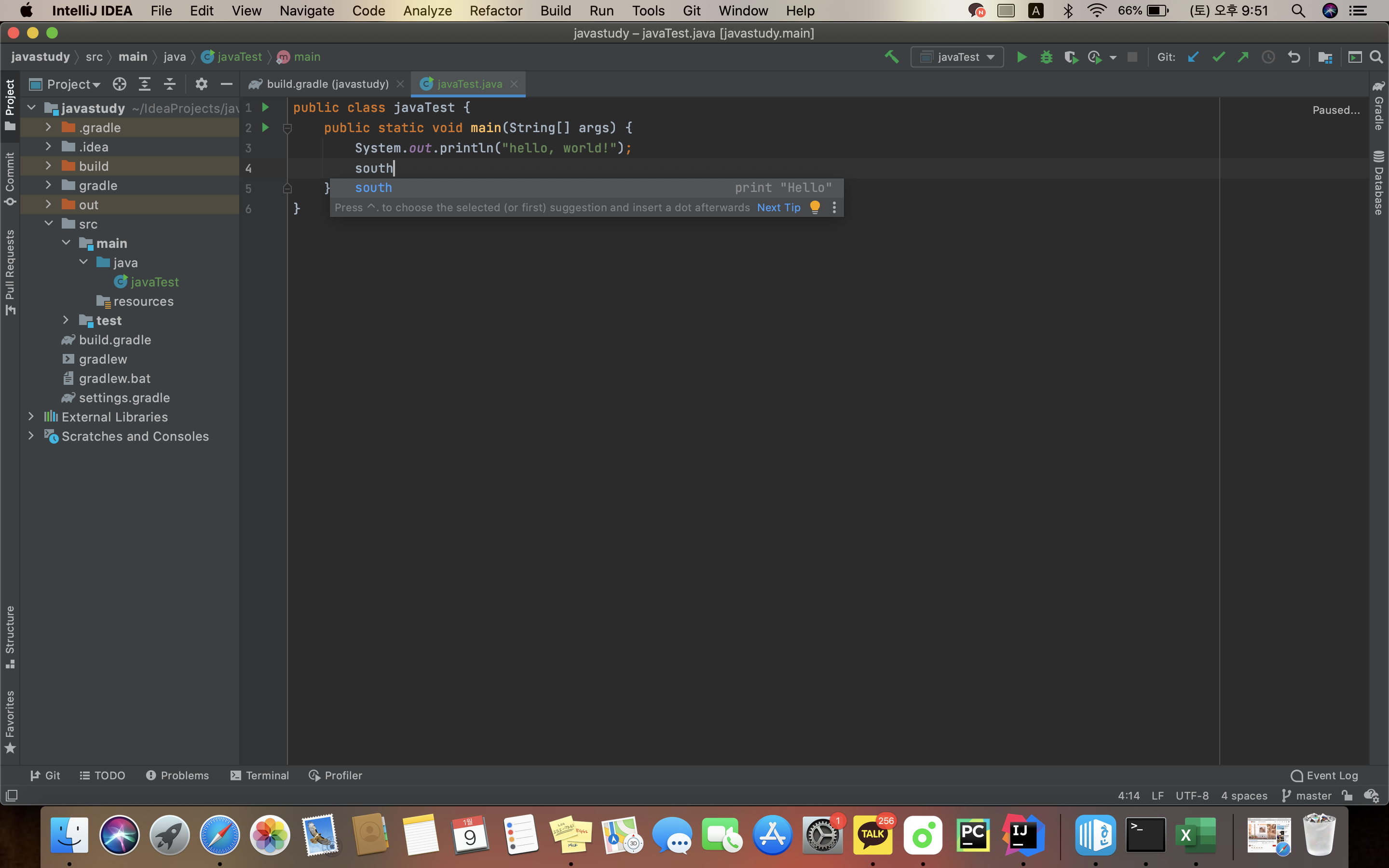Open Gradle tool window on right edge
The image size is (1389, 868).
click(1379, 106)
